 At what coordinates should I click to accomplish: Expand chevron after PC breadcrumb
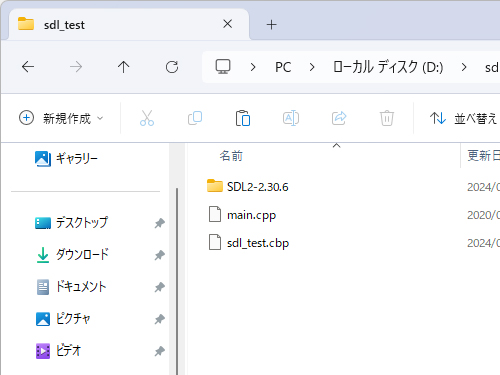[312, 67]
